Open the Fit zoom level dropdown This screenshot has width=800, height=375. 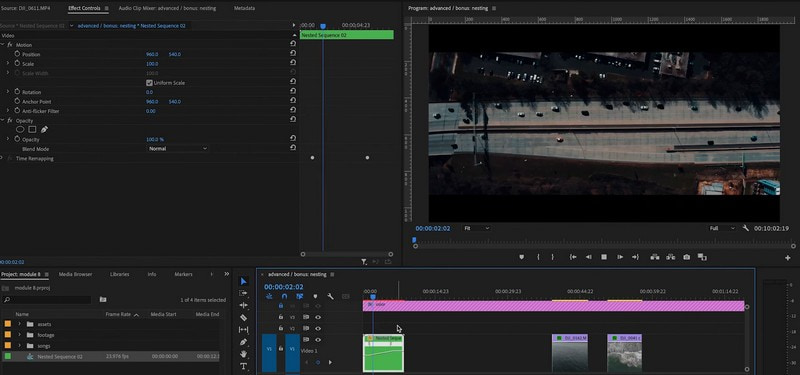coord(477,228)
